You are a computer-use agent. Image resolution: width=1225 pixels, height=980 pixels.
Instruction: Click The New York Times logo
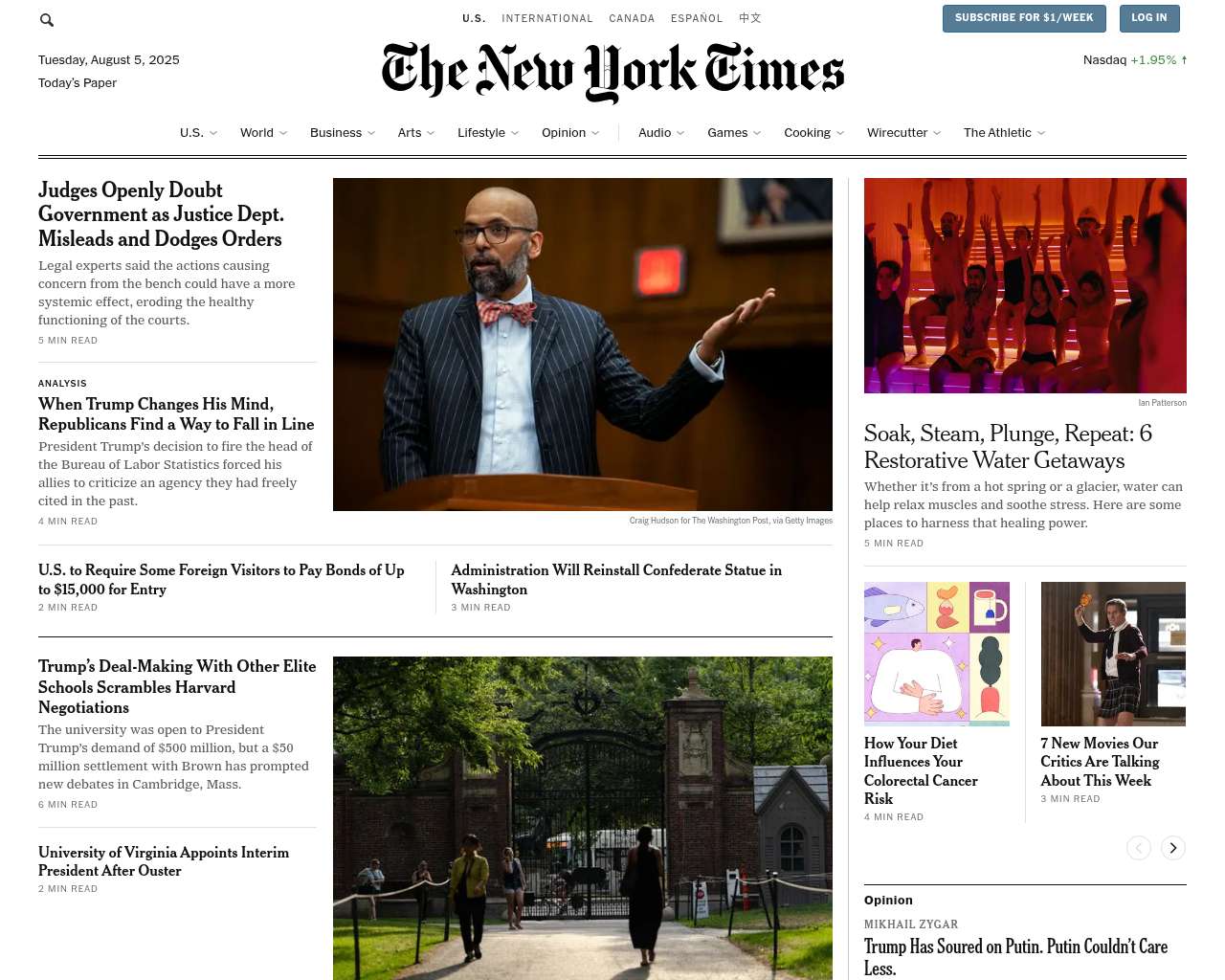click(x=612, y=72)
